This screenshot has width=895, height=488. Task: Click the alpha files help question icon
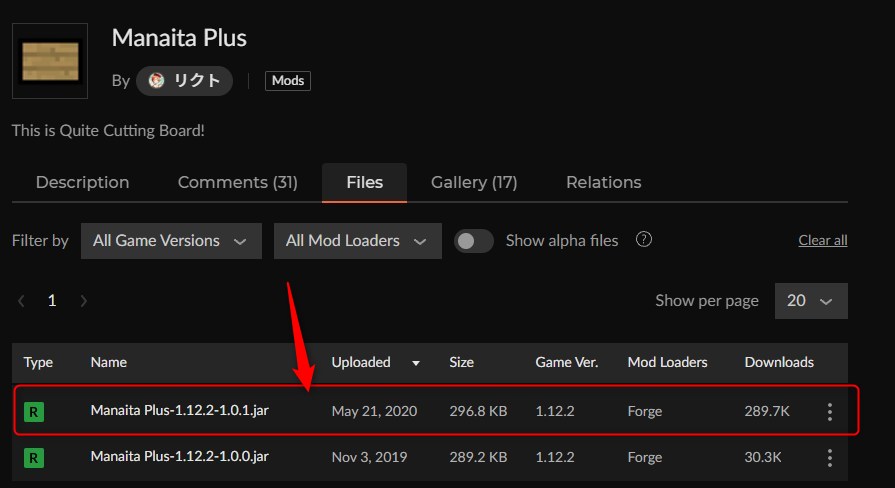(644, 240)
